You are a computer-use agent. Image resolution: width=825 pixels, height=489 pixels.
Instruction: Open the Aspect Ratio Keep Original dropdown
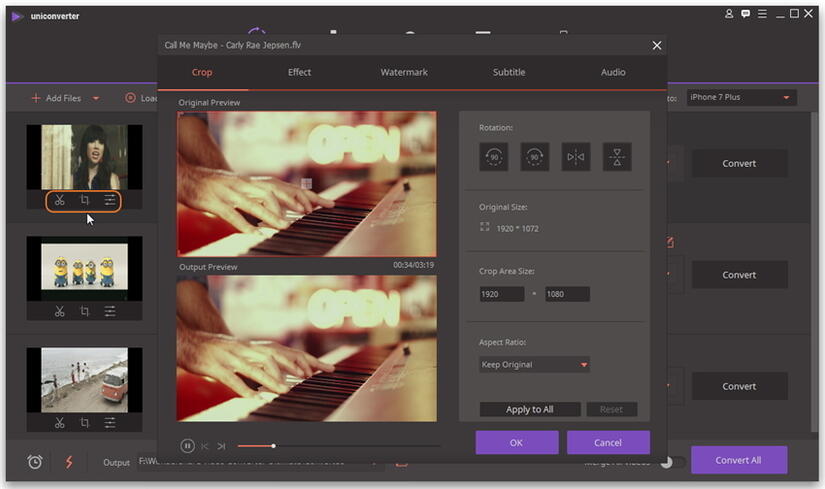(534, 364)
